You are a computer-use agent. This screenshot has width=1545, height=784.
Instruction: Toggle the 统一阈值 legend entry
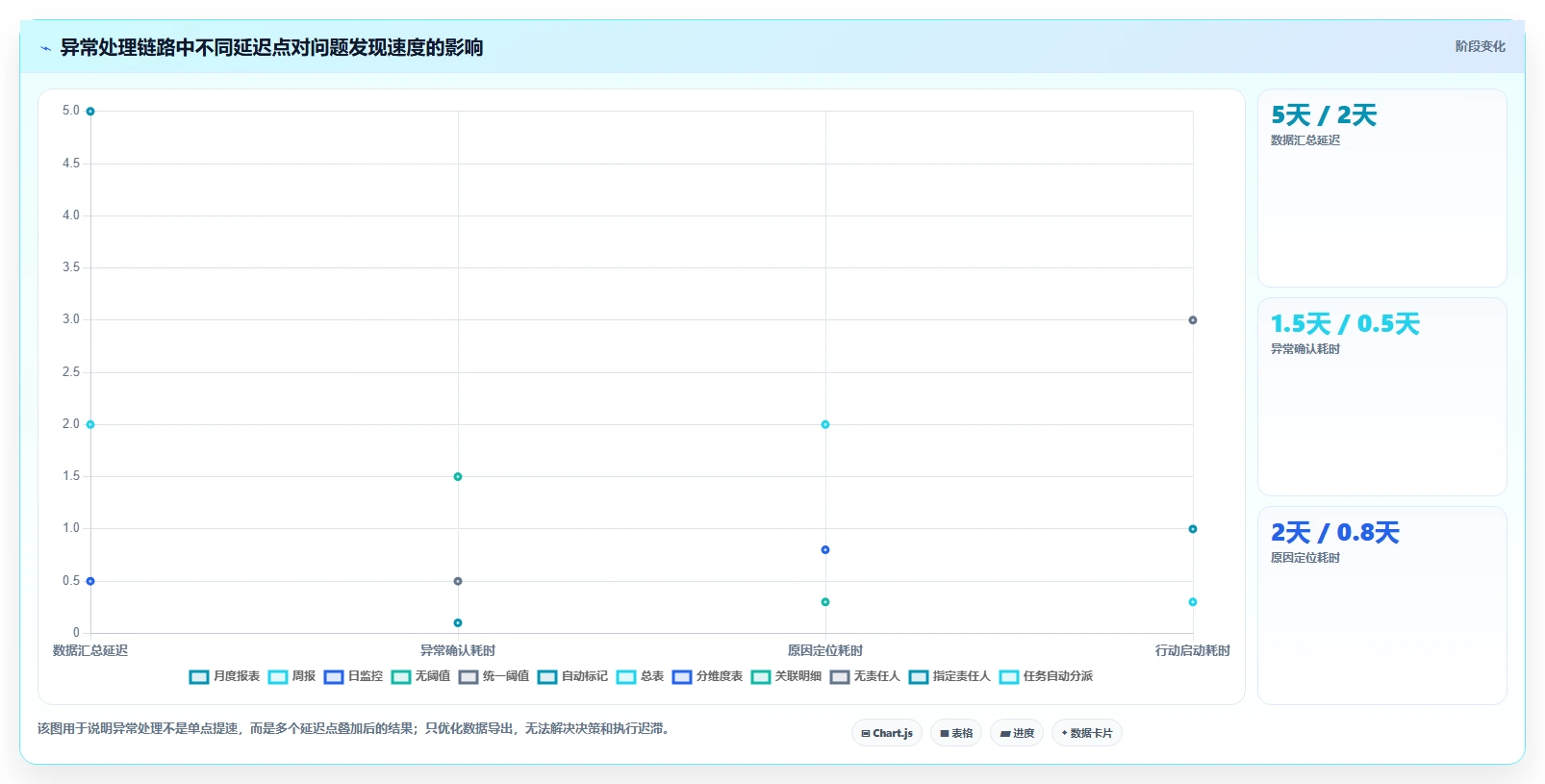[x=494, y=676]
